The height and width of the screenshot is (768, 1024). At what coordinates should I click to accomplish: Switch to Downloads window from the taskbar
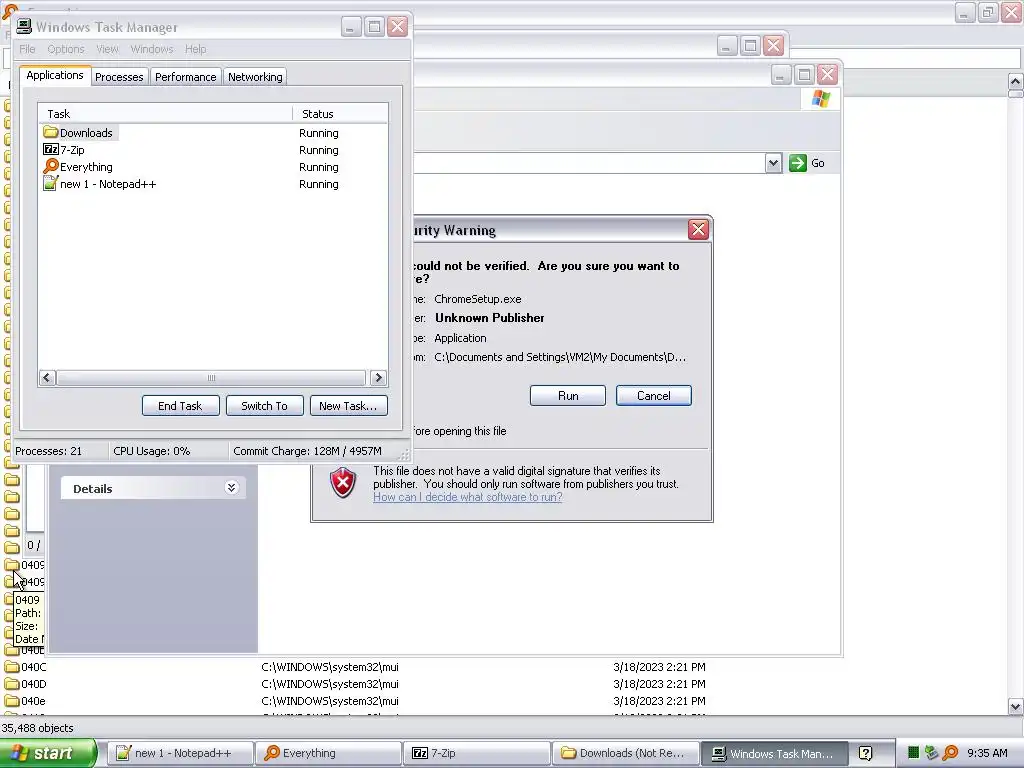626,753
